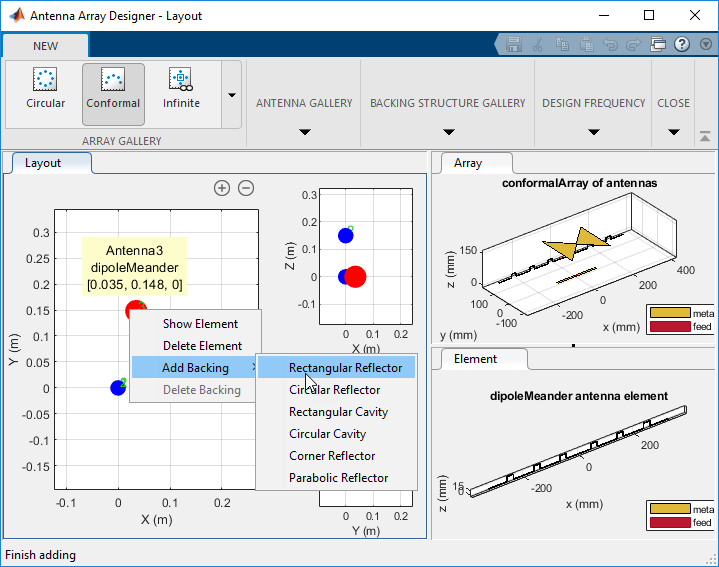
Task: Select blue antenna marker in XY layout plot
Action: (118, 388)
